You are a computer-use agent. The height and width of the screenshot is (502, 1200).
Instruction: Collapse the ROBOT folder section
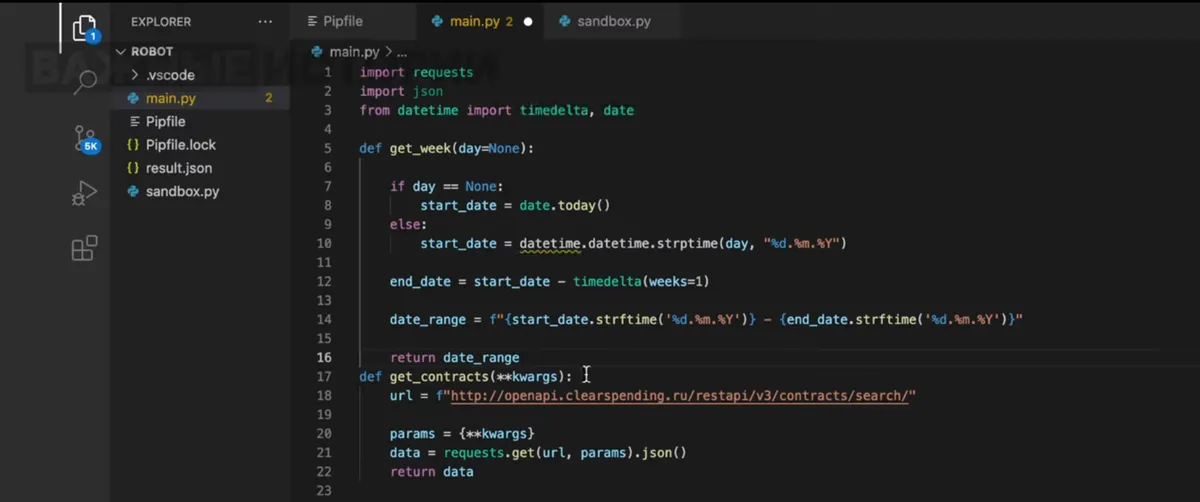tap(121, 51)
